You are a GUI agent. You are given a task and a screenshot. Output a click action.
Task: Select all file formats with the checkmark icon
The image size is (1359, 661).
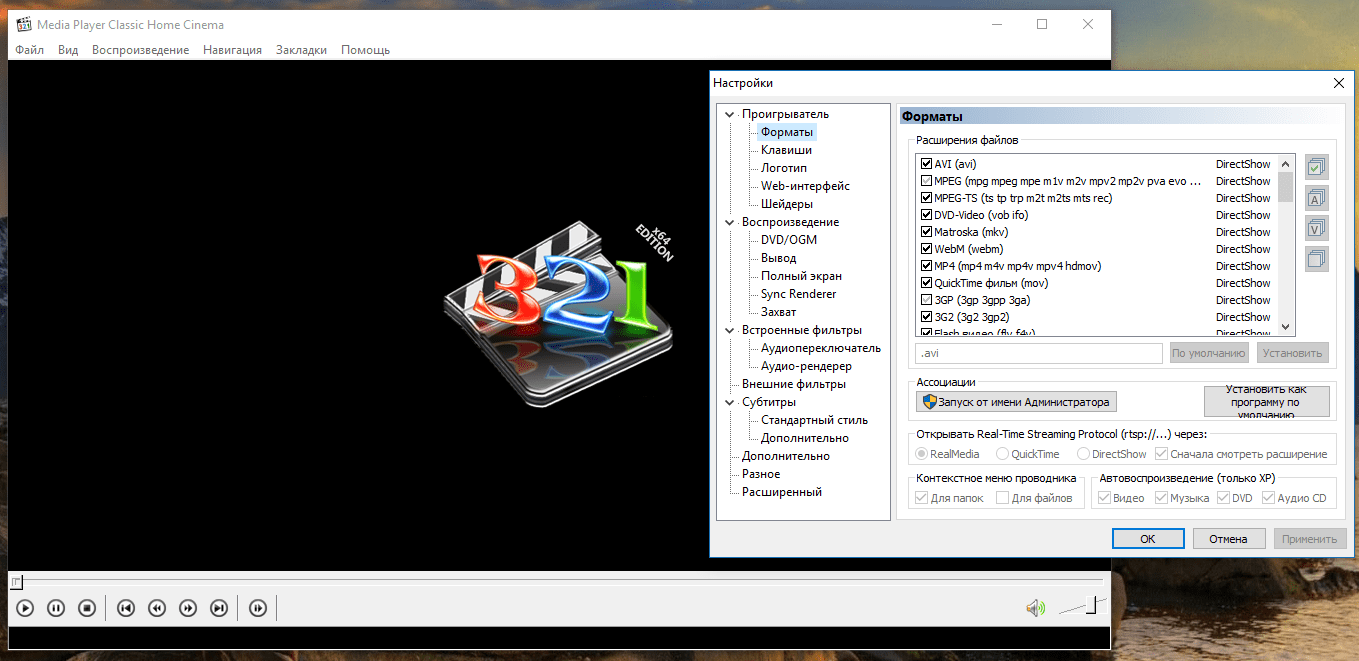(x=1316, y=166)
